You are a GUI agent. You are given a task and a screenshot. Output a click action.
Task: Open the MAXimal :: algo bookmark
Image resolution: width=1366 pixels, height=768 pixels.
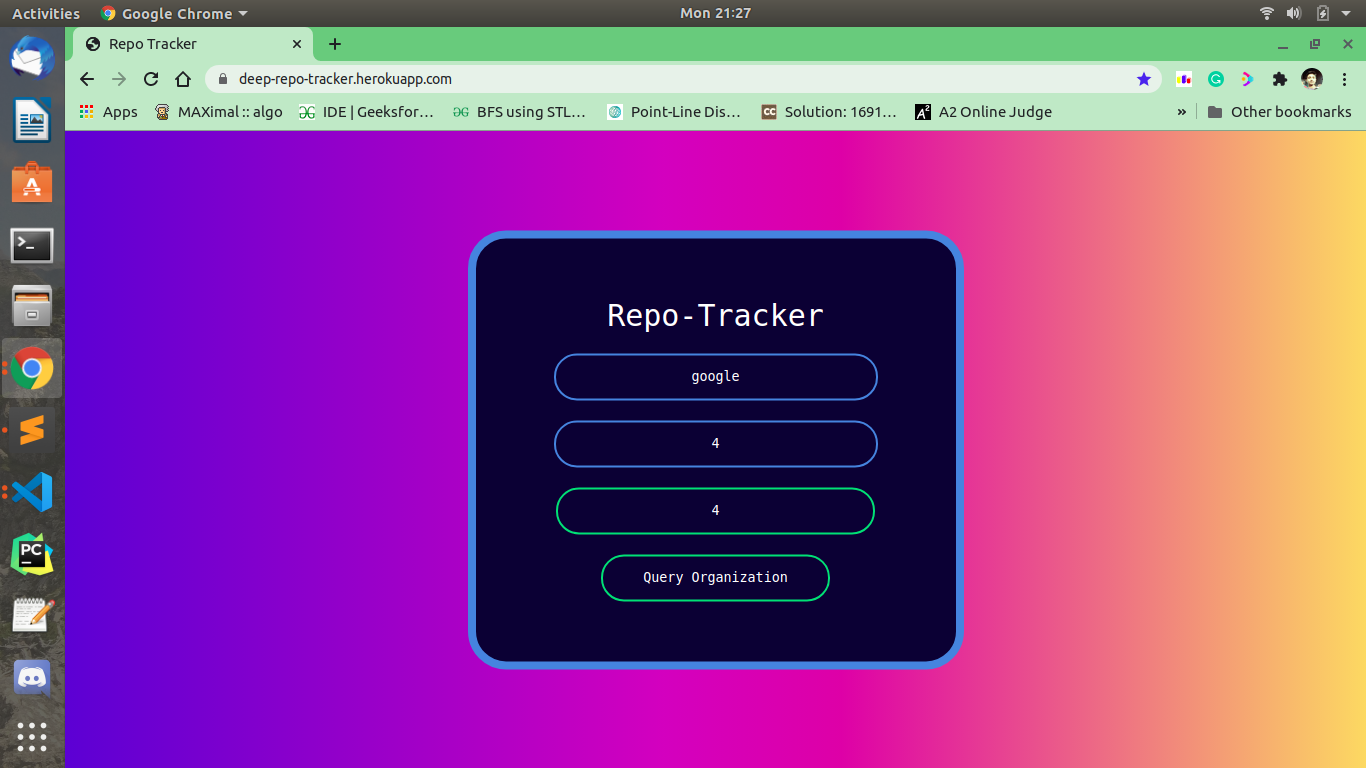click(x=218, y=112)
